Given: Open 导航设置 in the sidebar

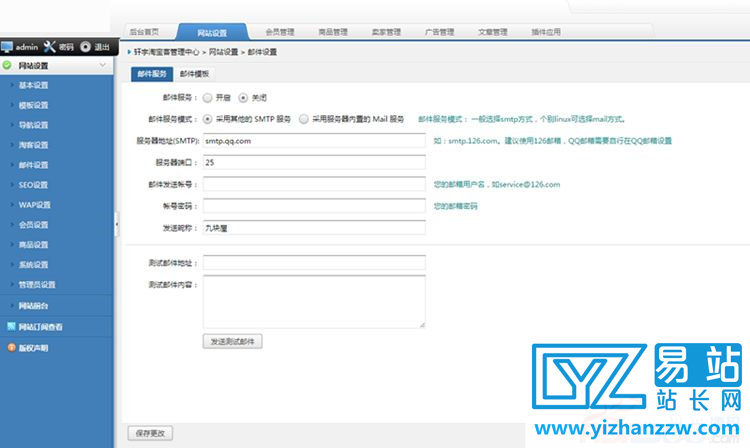Looking at the screenshot, I should 33,125.
